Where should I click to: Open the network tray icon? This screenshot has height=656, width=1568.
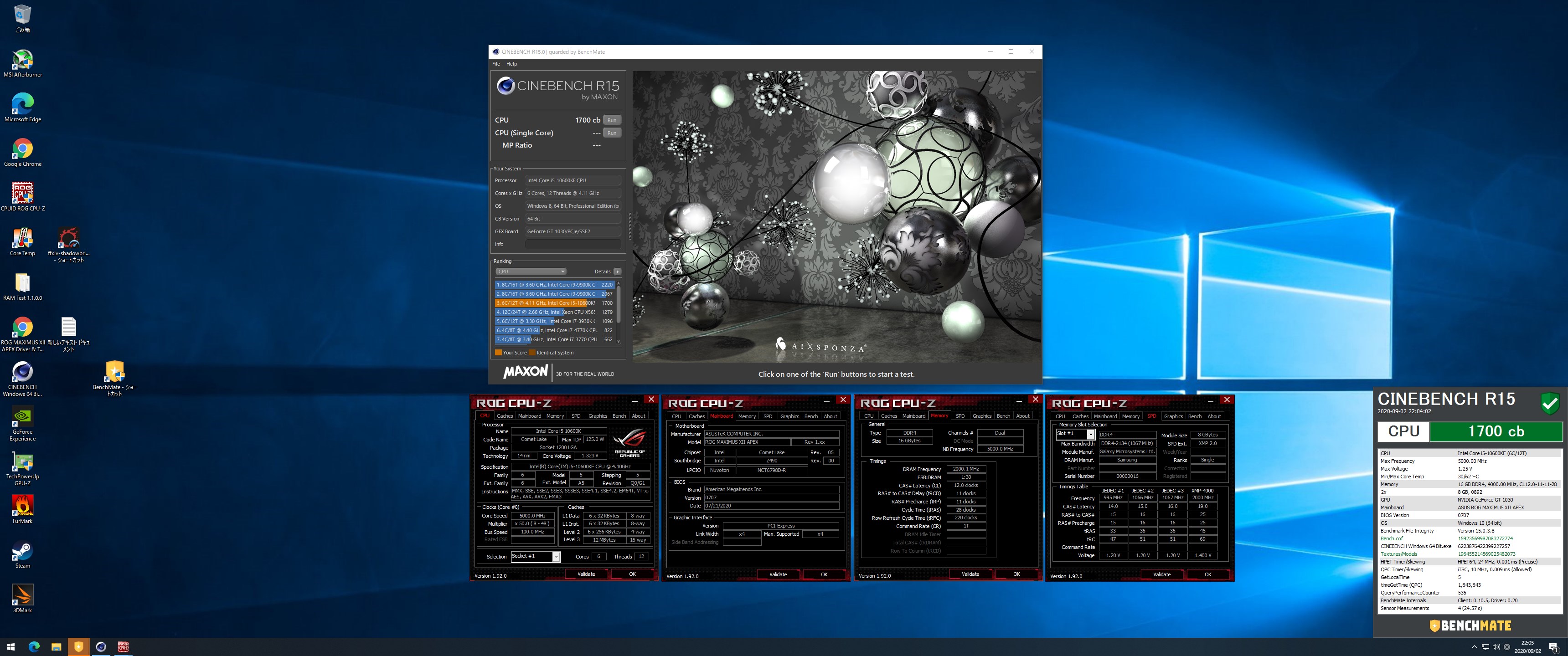[x=1485, y=646]
